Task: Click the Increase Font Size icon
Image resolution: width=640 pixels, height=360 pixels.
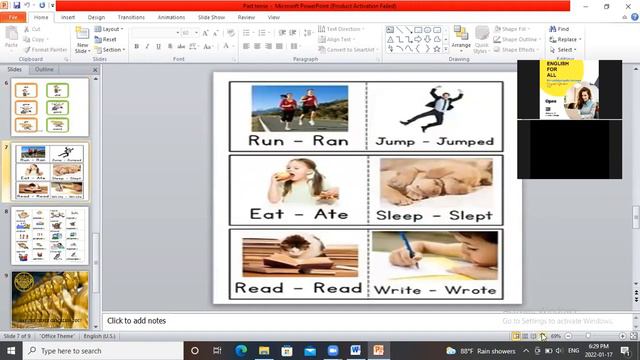Action: point(206,33)
